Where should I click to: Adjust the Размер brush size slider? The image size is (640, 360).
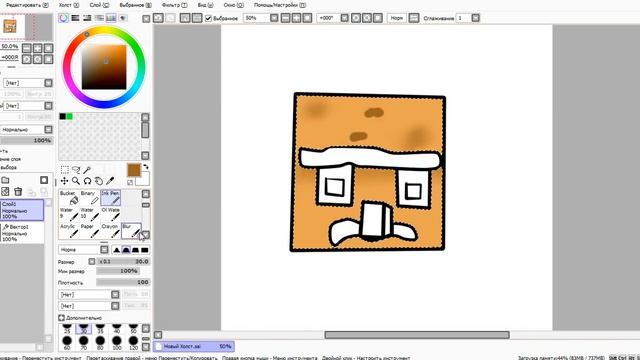pyautogui.click(x=123, y=261)
